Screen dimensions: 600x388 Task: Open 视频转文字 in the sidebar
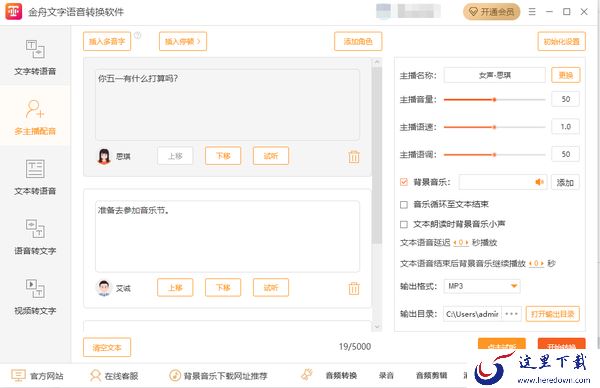pyautogui.click(x=35, y=297)
